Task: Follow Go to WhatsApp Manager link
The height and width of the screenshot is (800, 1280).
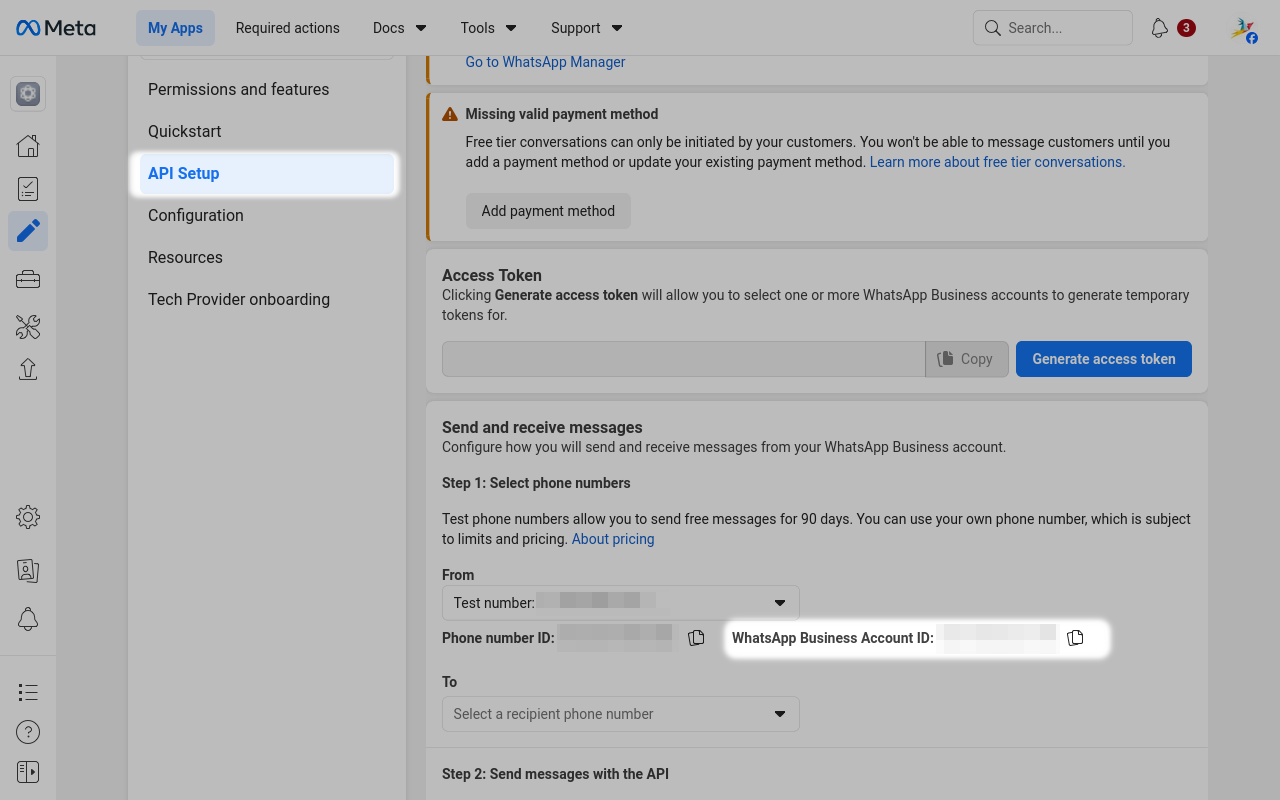Action: click(545, 62)
